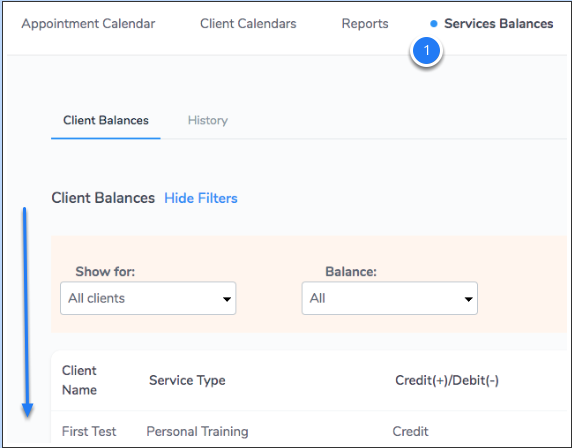Click the arrow on the Show for dropdown
This screenshot has width=572, height=448.
[227, 299]
